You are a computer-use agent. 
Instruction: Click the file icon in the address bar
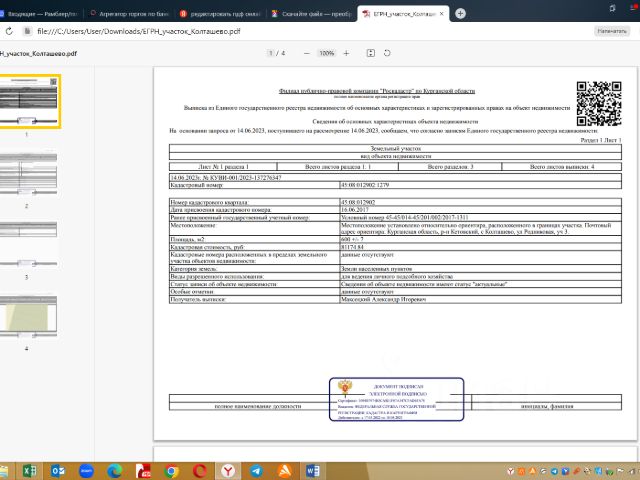point(27,31)
